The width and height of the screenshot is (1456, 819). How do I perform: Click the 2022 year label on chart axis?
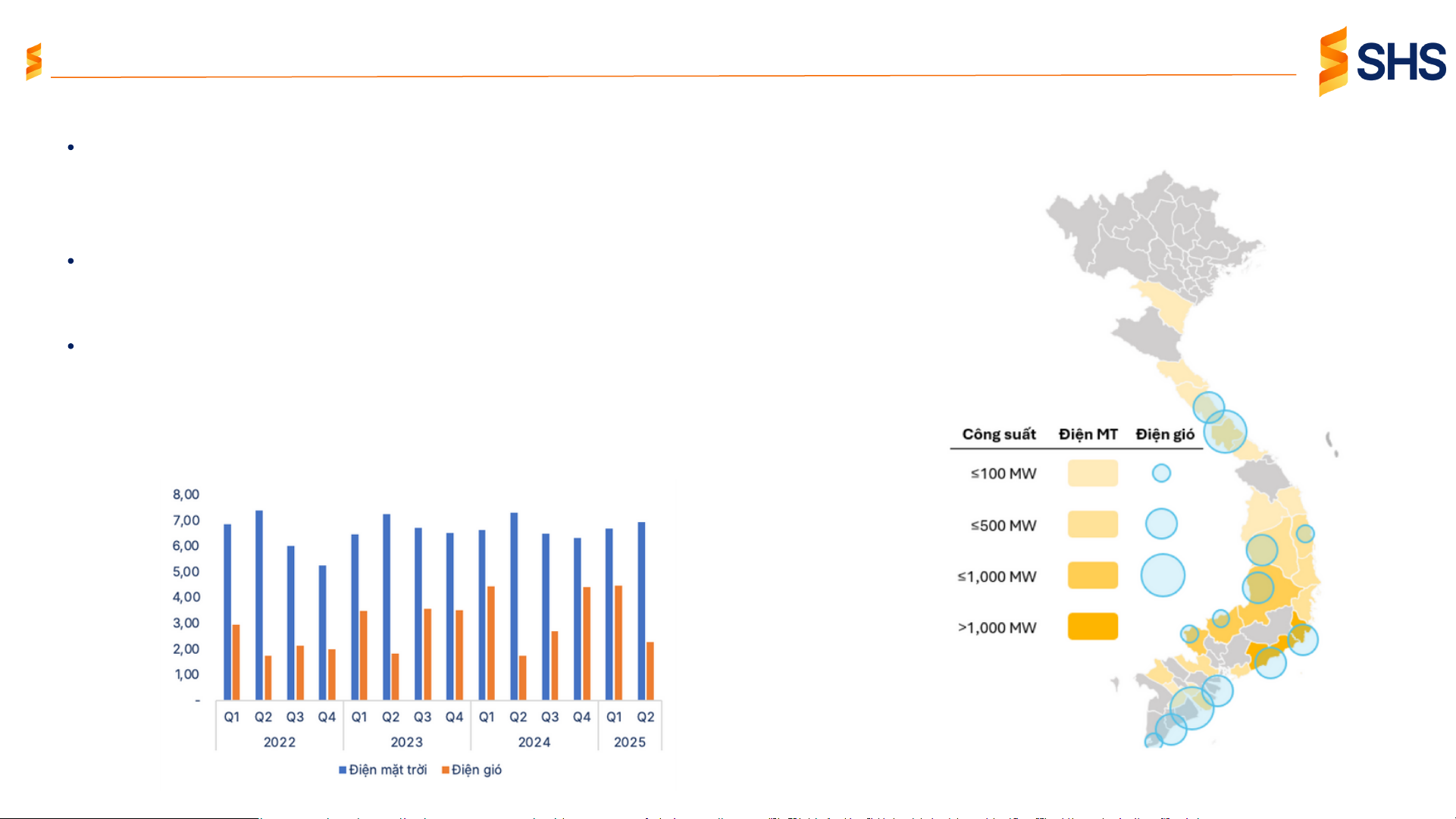279,742
